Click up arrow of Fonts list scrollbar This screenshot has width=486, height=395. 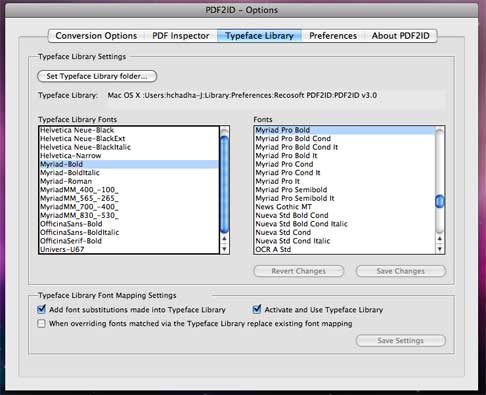pyautogui.click(x=440, y=239)
